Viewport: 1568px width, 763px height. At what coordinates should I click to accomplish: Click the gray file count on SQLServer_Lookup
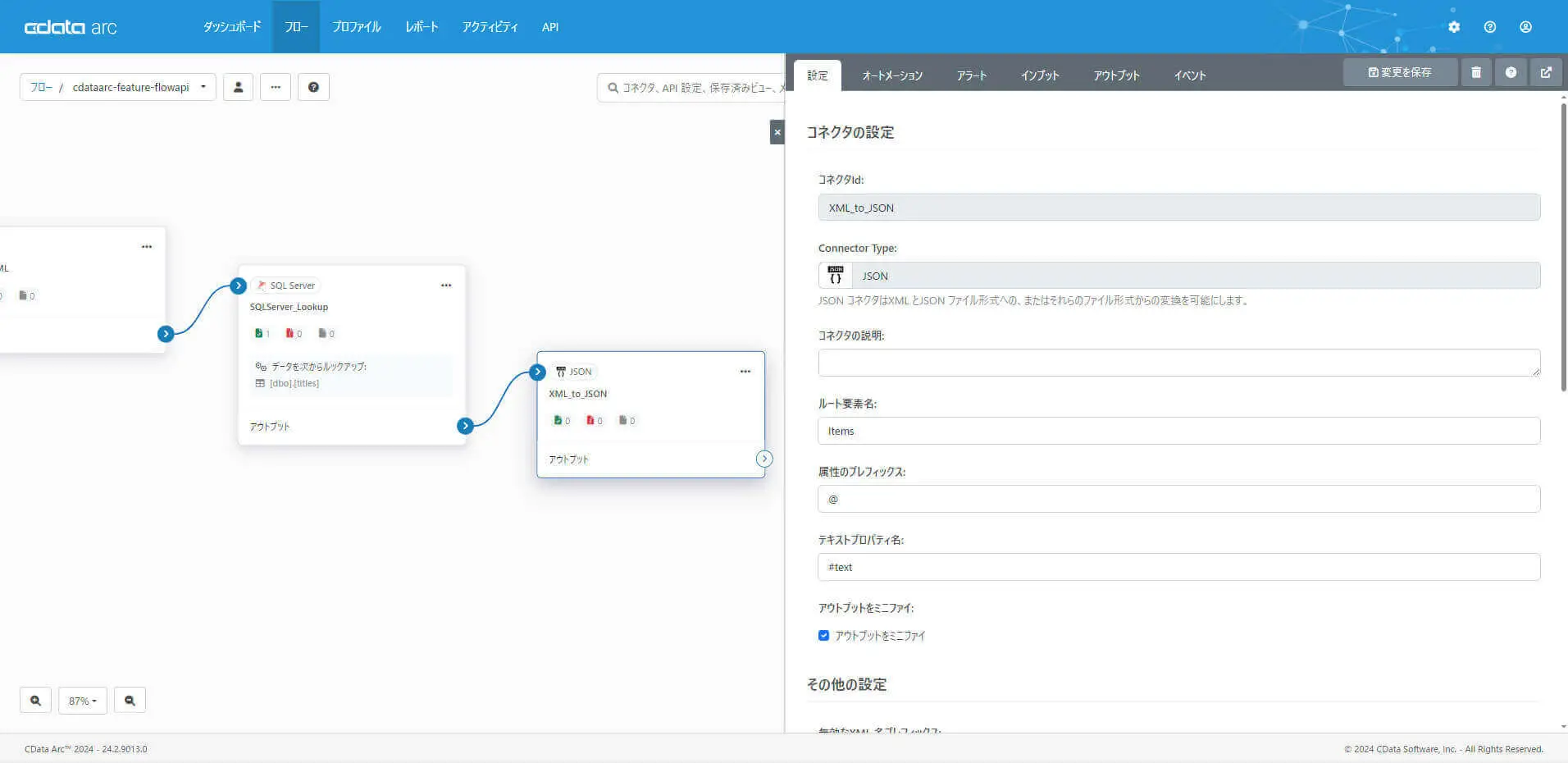pos(326,333)
